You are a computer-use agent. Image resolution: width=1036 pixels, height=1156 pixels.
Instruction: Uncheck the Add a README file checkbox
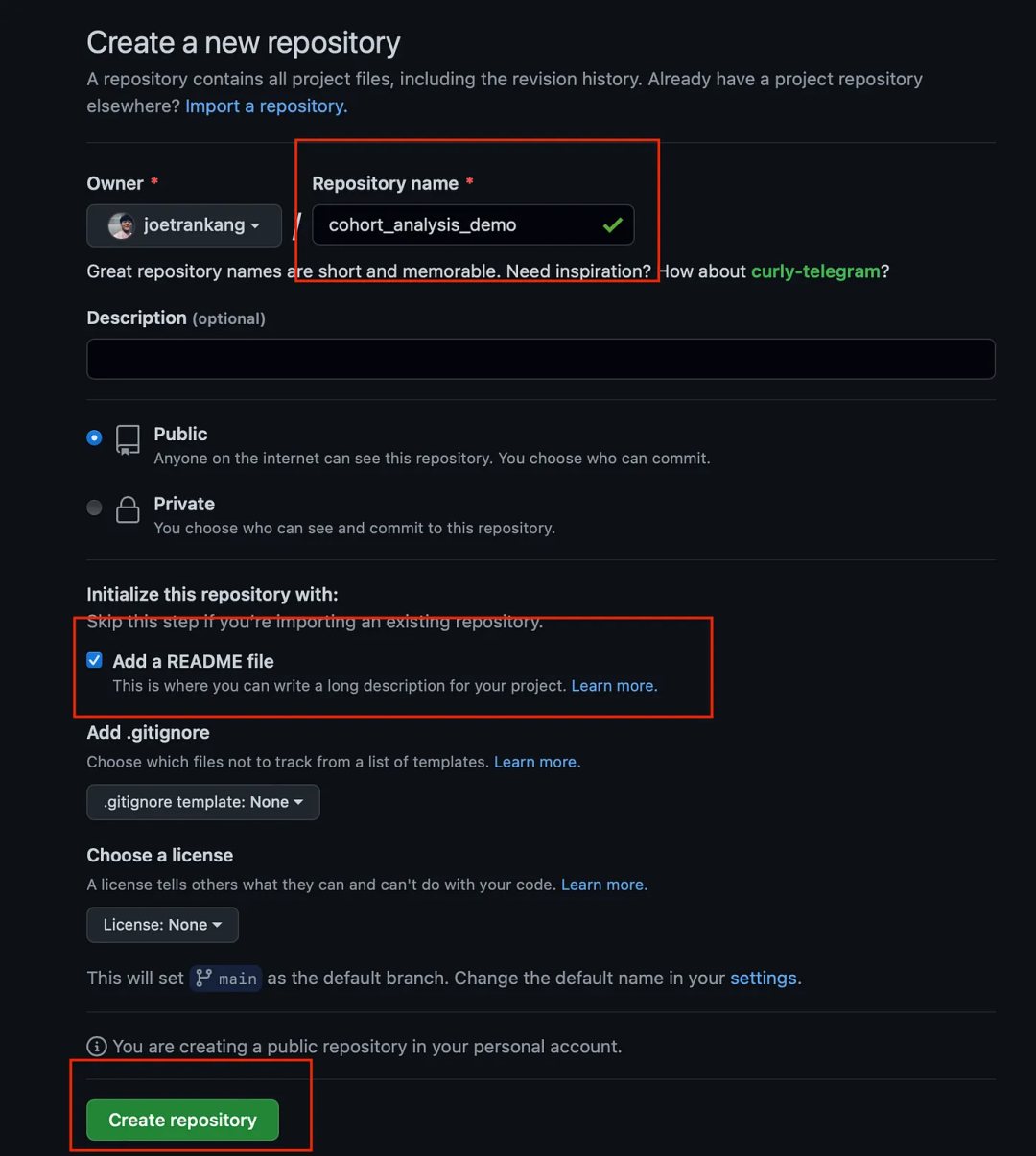point(95,660)
